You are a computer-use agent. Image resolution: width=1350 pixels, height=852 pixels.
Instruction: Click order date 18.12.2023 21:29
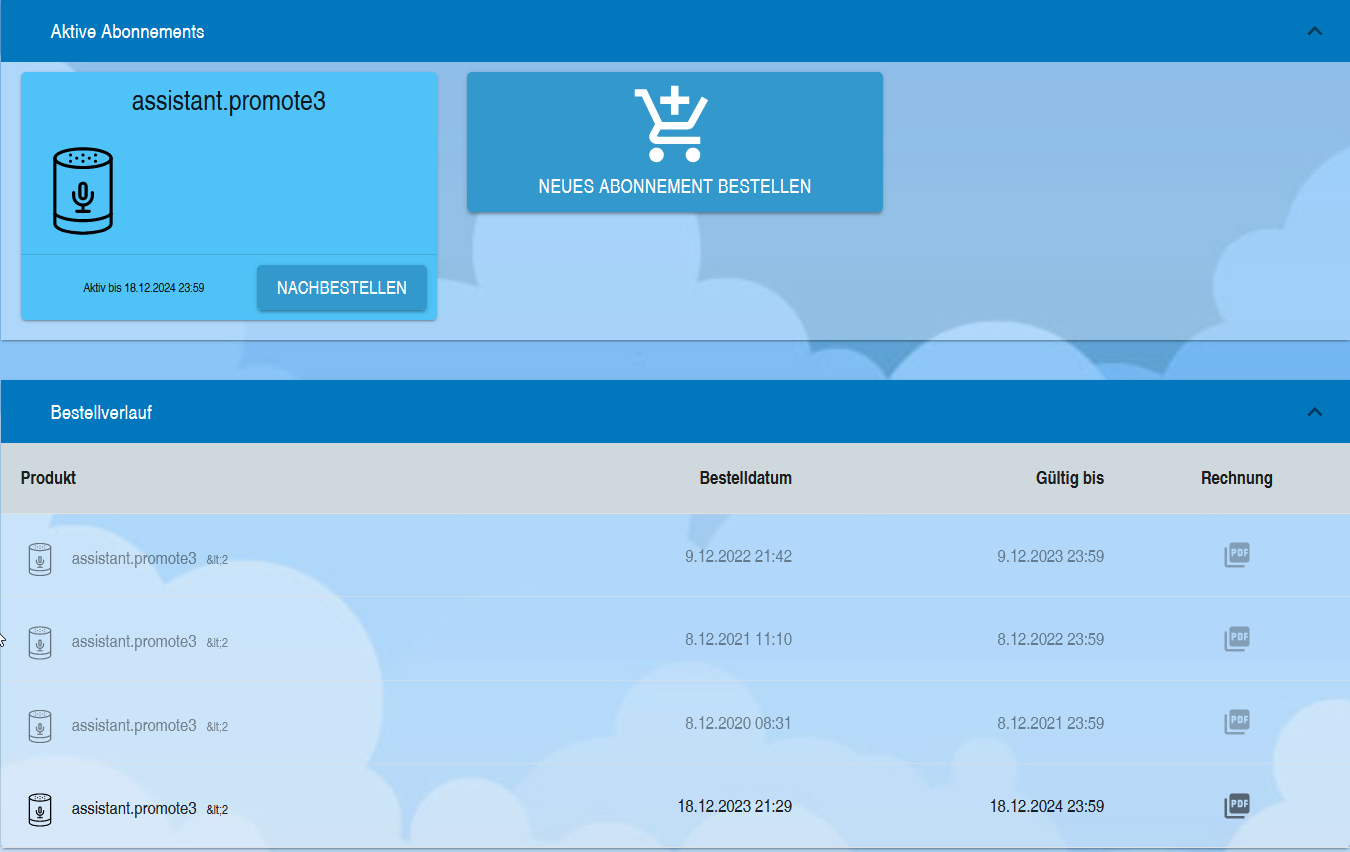(x=735, y=806)
